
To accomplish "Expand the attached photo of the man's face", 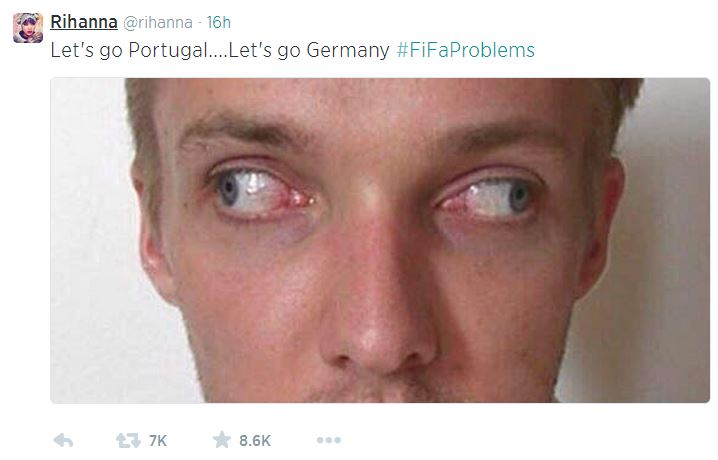I will pos(380,240).
